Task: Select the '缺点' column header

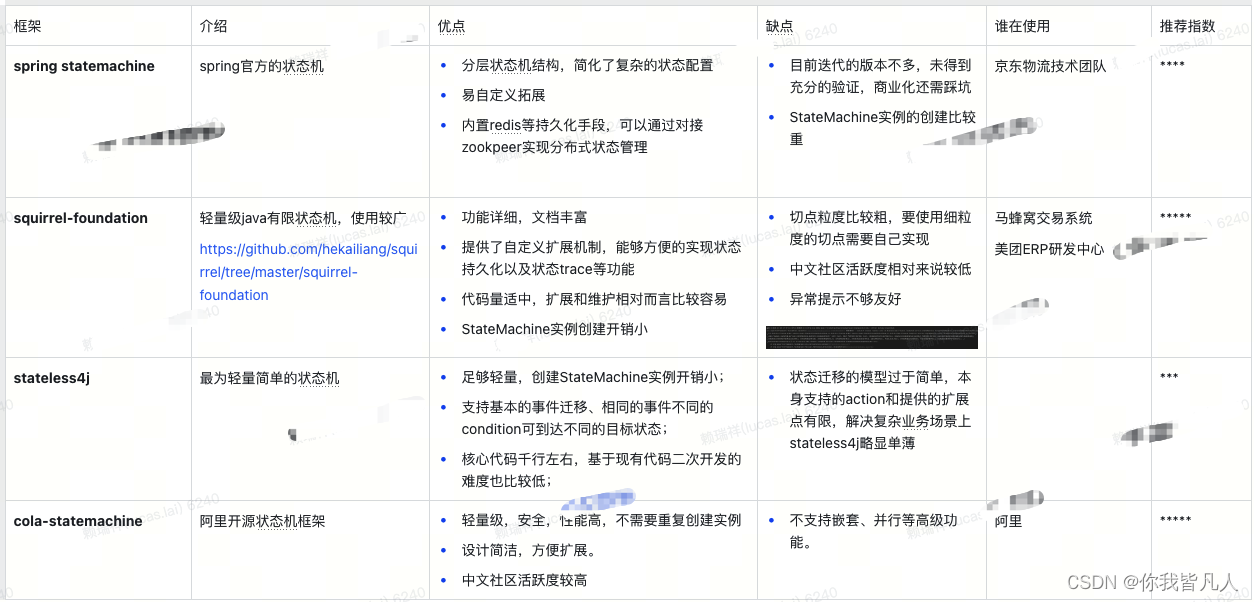Action: (780, 26)
